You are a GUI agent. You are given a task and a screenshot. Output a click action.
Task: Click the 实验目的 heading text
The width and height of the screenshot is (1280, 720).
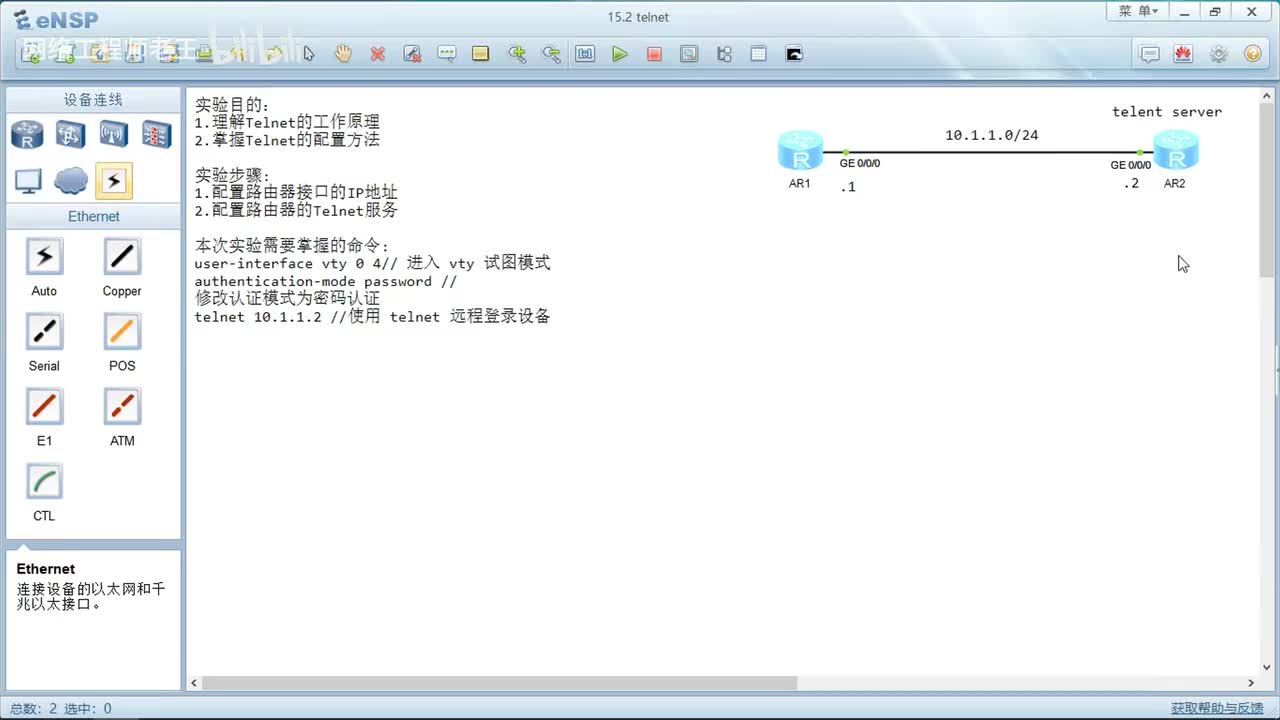[x=232, y=105]
